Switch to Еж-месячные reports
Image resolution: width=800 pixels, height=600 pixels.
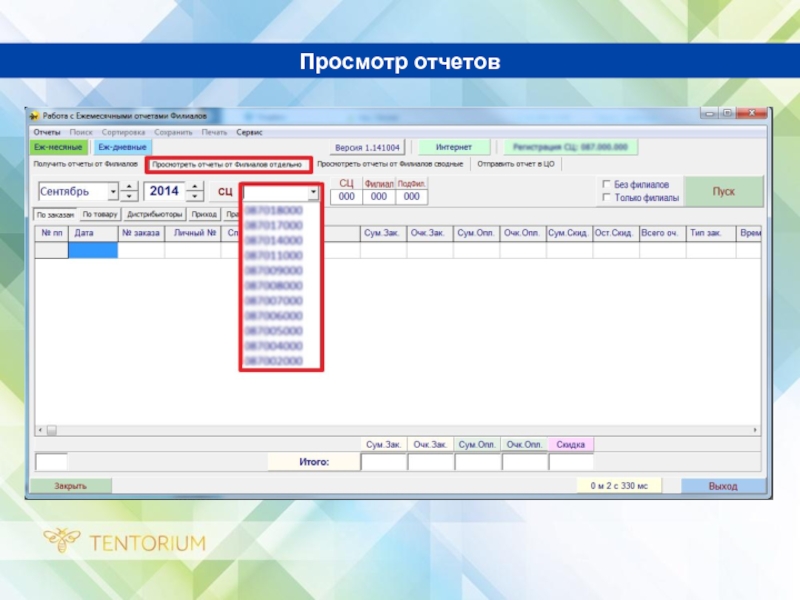pyautogui.click(x=58, y=147)
